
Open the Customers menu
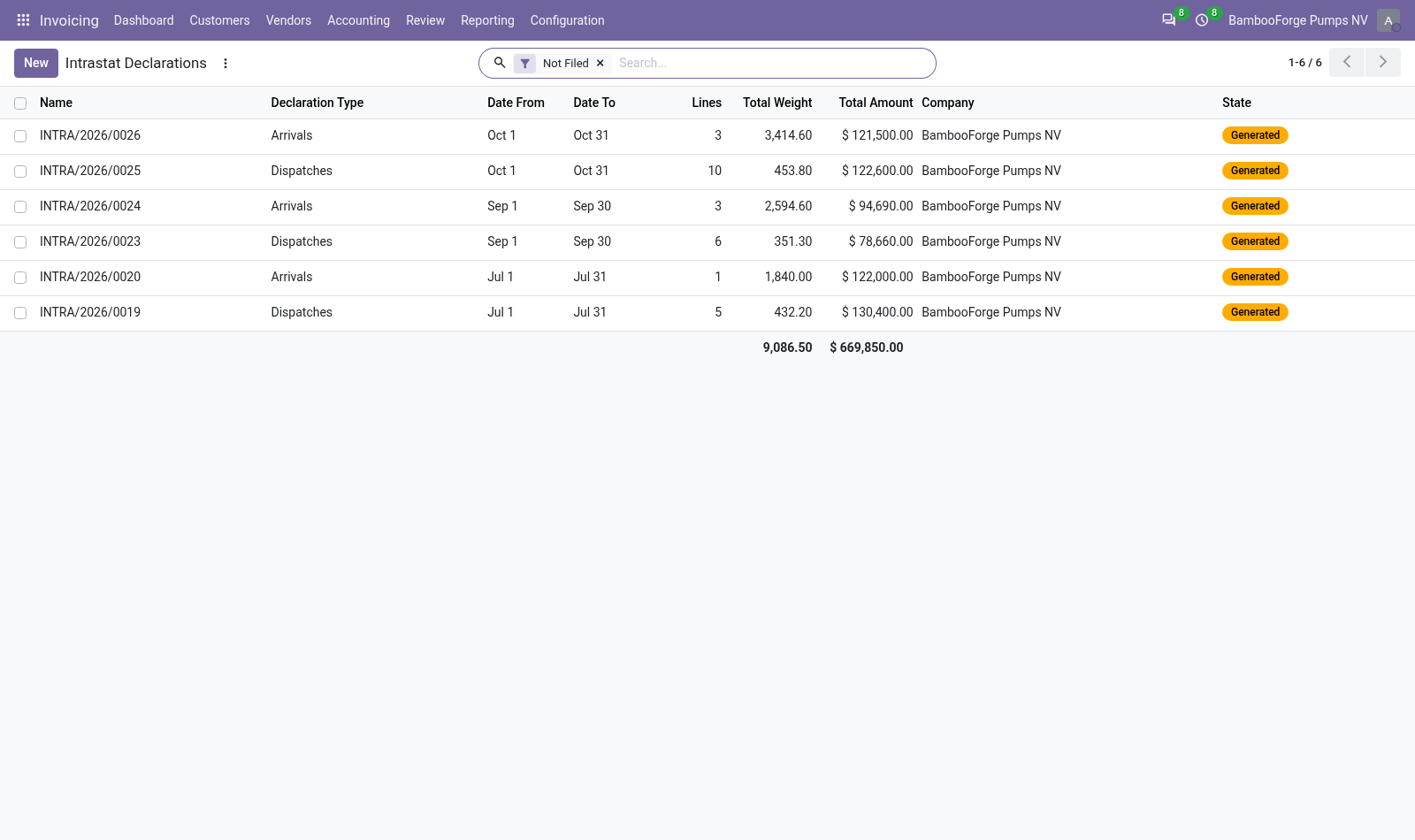click(x=219, y=20)
